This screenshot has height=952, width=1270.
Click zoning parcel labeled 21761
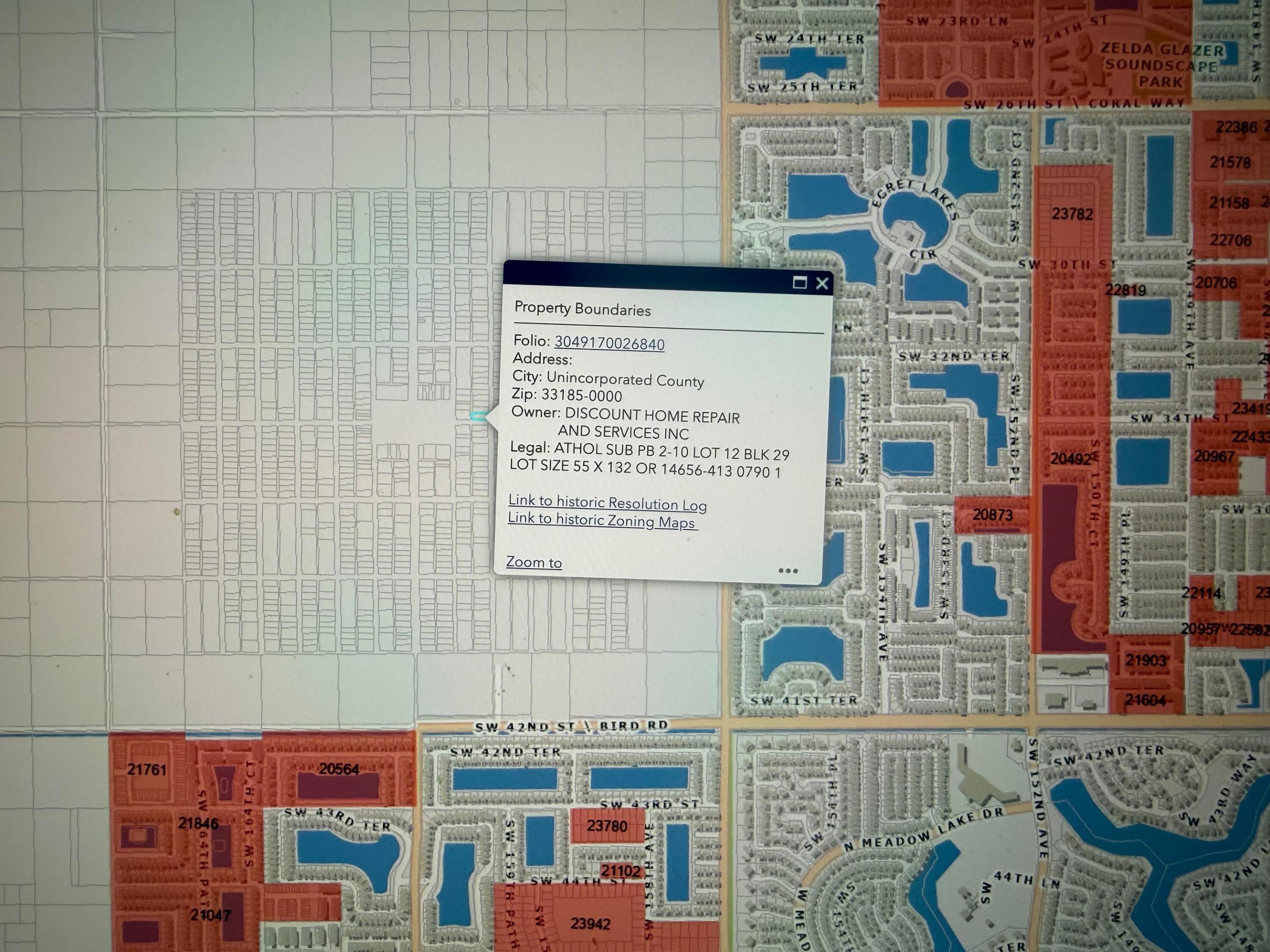click(146, 770)
